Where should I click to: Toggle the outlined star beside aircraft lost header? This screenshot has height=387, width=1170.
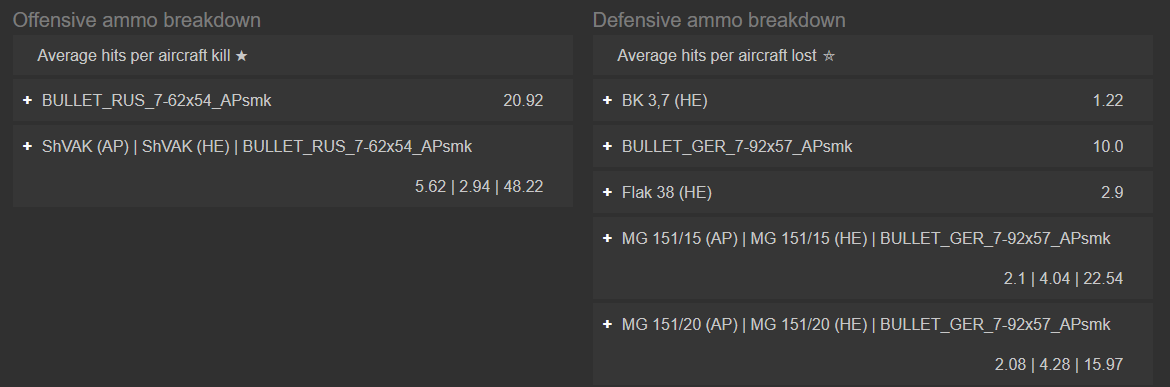pyautogui.click(x=828, y=56)
